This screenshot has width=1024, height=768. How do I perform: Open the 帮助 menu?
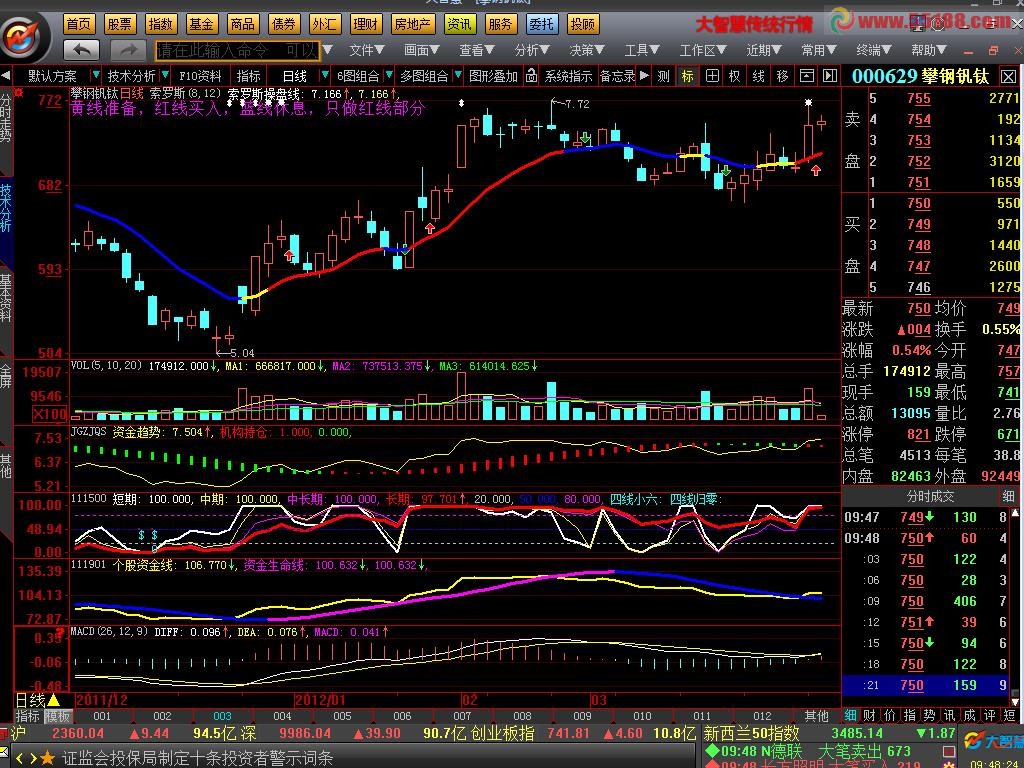929,50
